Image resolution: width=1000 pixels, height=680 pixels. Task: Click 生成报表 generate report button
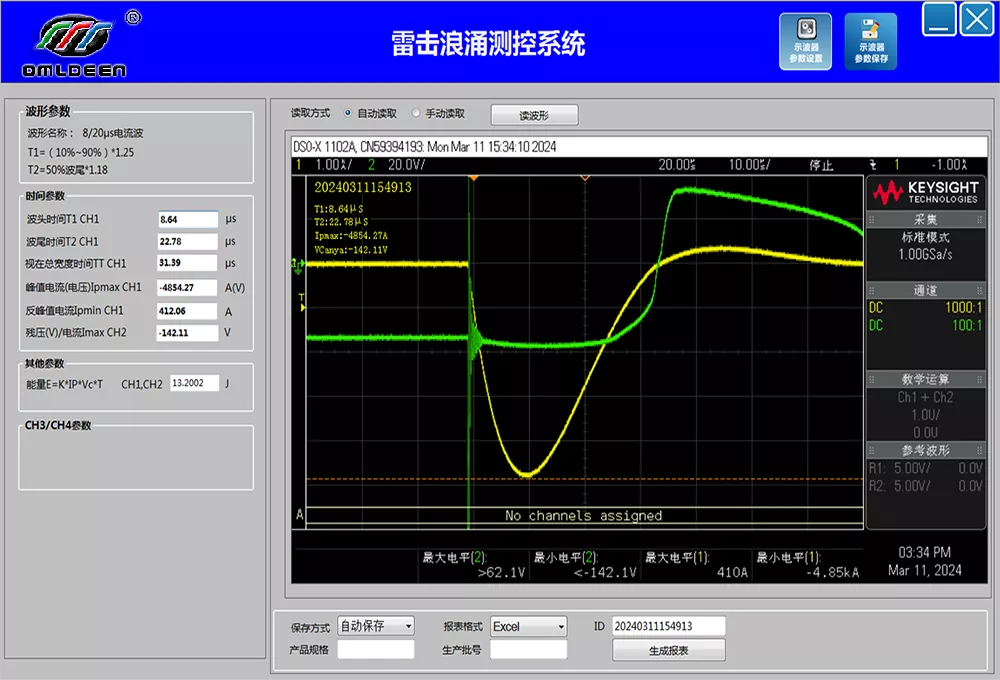pos(668,650)
